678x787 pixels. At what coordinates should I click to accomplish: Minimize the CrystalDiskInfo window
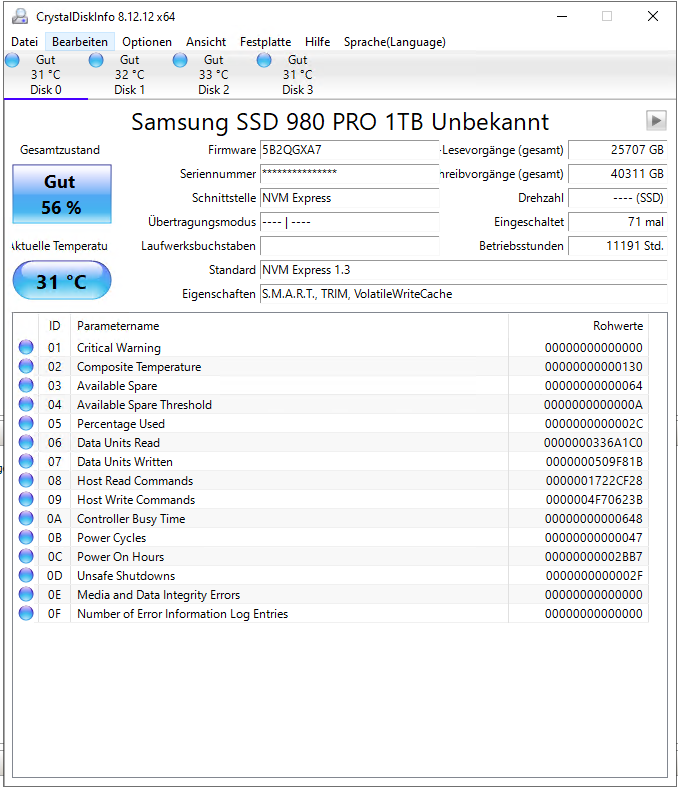pos(562,17)
